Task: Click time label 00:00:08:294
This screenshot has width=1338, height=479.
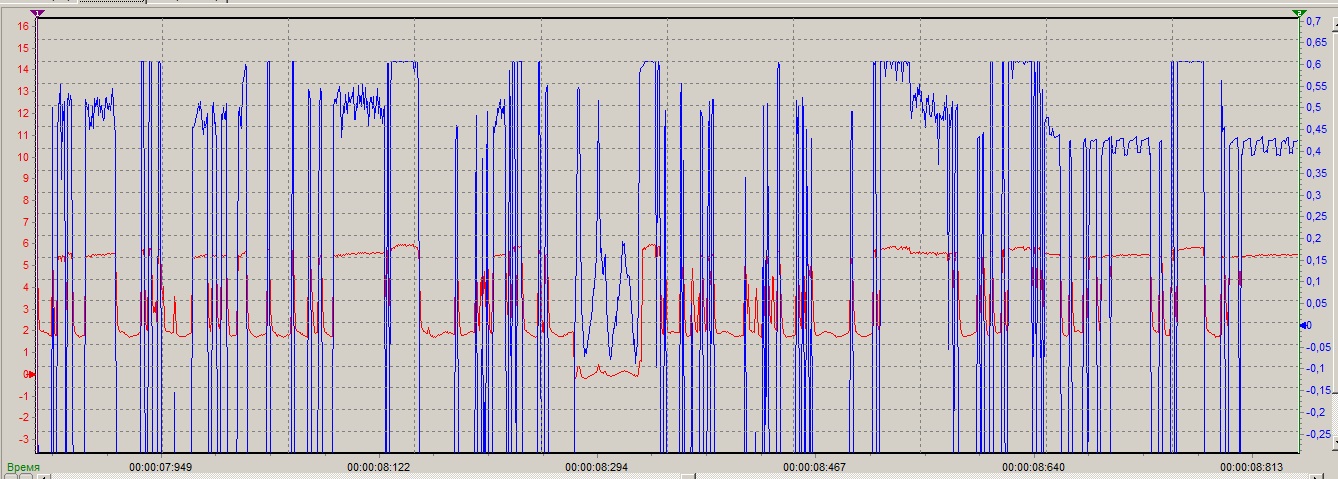Action: point(597,466)
